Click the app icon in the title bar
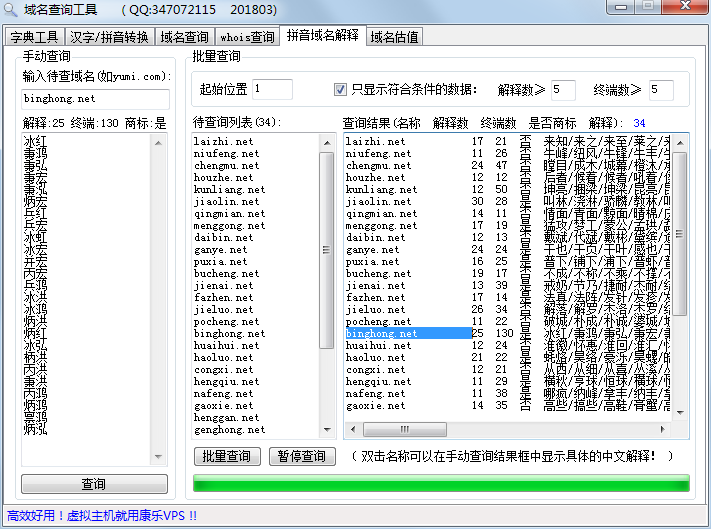The height and width of the screenshot is (529, 711). (x=11, y=10)
